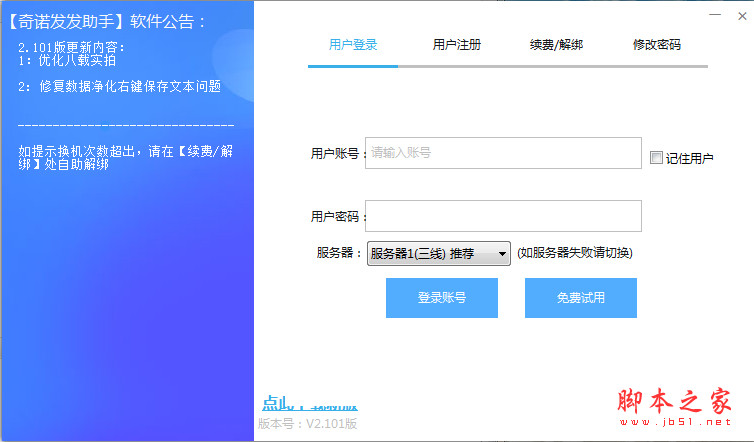Switch to the 用户登录 tab
The image size is (754, 442).
point(353,45)
